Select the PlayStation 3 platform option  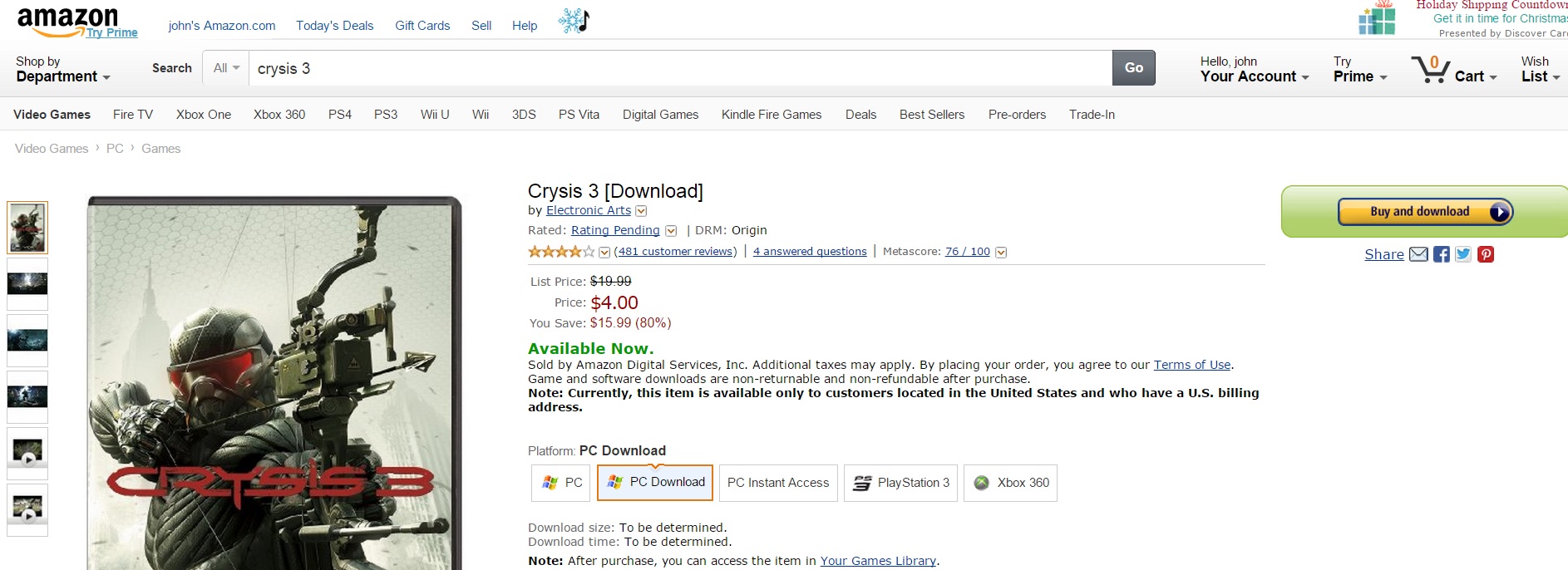point(900,483)
